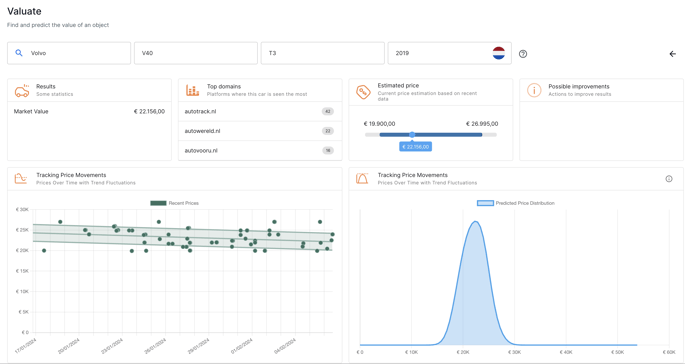
Task: Click the € 20K label on distribution chart axis
Action: 463,352
